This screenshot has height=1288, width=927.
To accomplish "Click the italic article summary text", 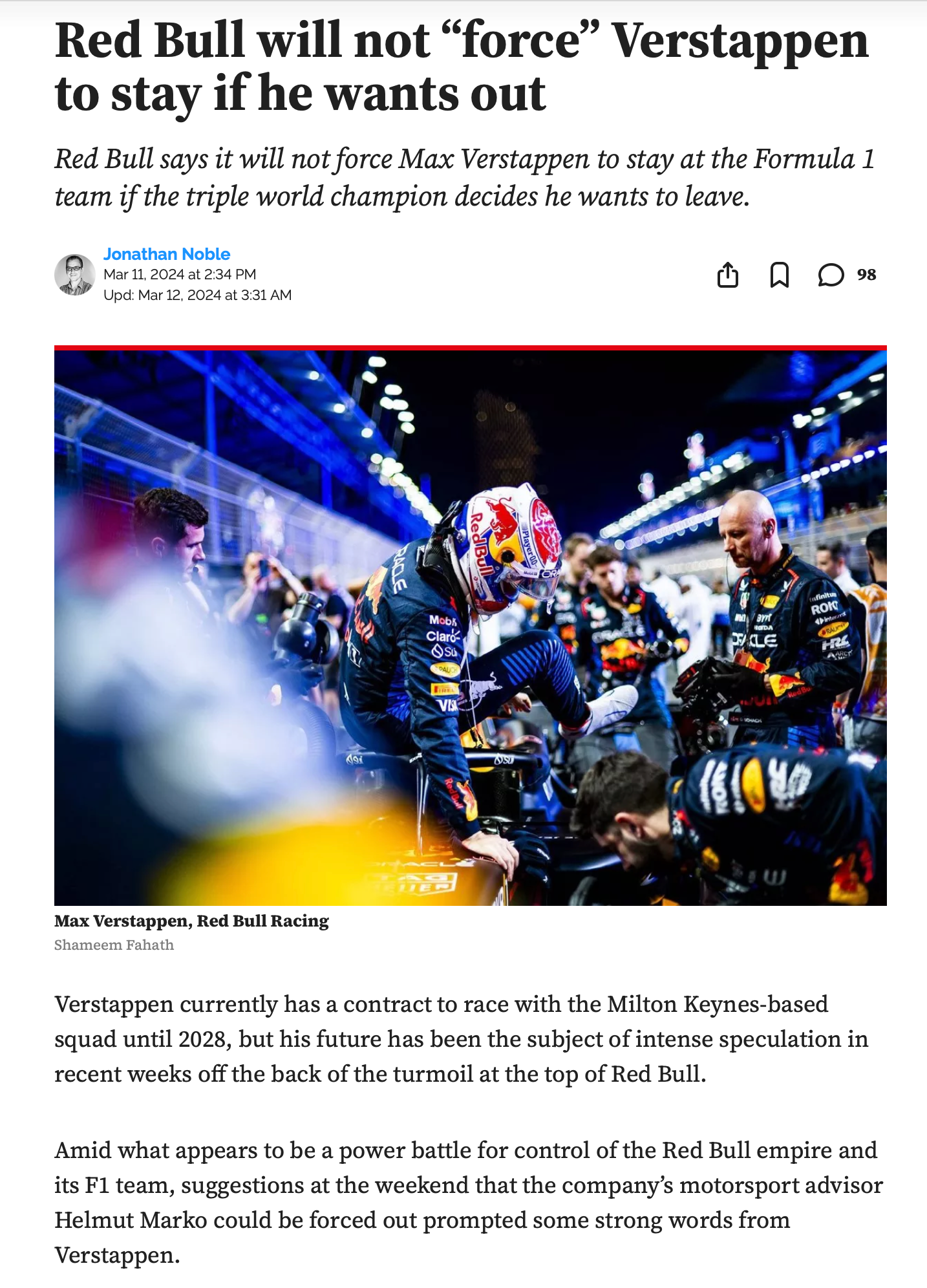I will (465, 178).
